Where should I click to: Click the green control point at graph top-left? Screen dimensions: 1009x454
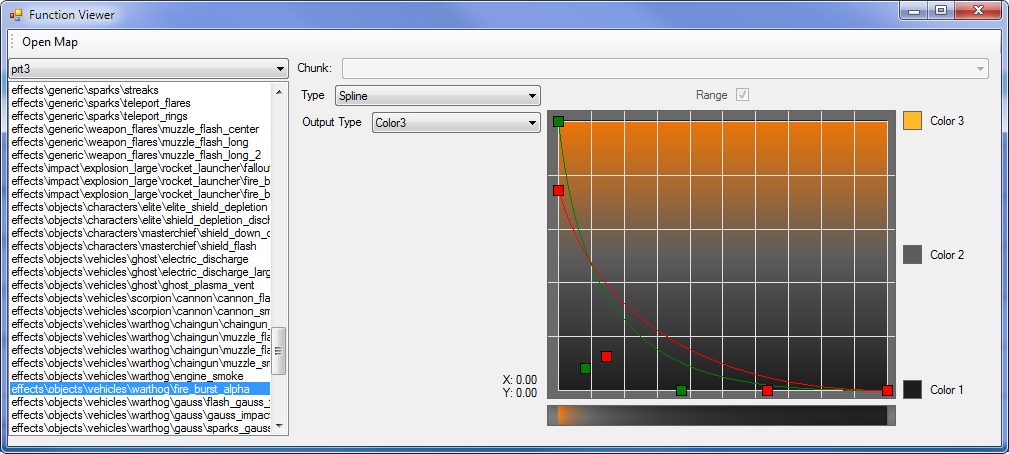[558, 121]
